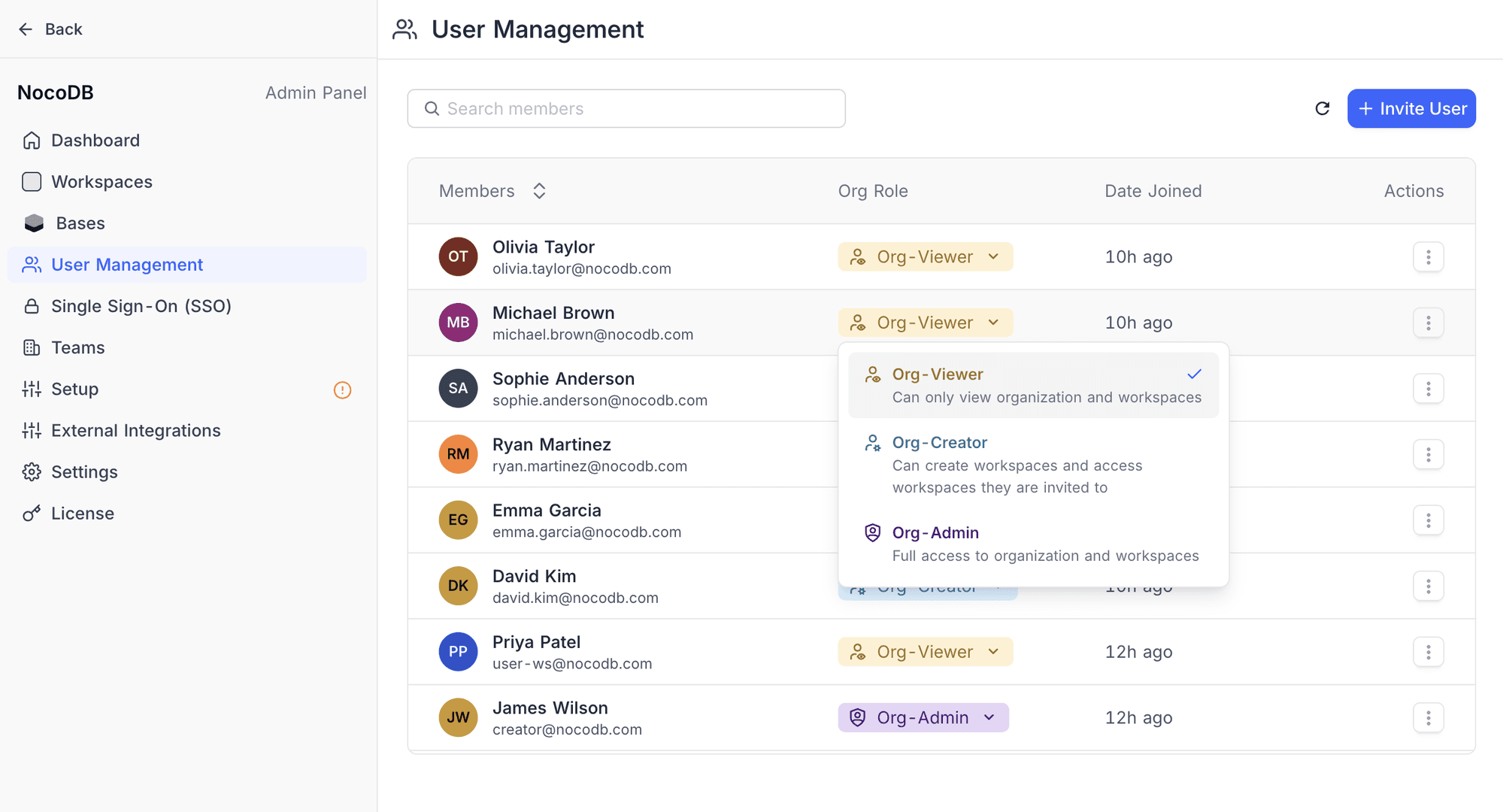Open Olivia Taylor's Org-Viewer role dropdown

[x=925, y=256]
